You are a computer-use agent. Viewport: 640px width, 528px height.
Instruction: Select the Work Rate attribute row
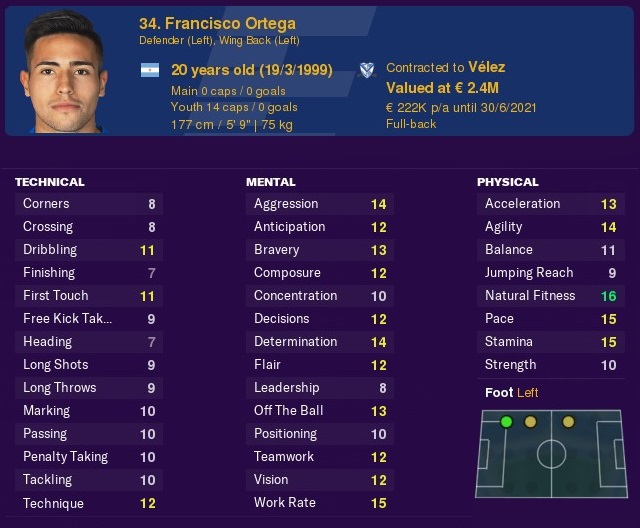[320, 503]
